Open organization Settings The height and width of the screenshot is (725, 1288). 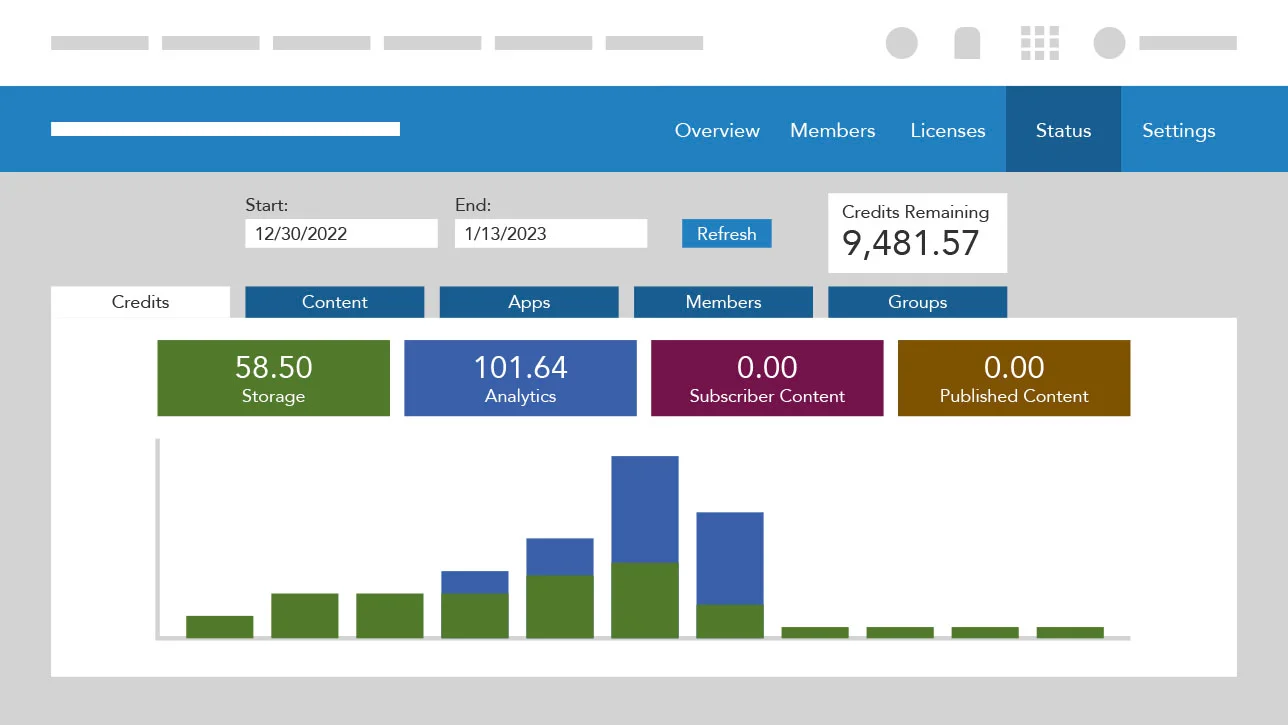(1178, 130)
